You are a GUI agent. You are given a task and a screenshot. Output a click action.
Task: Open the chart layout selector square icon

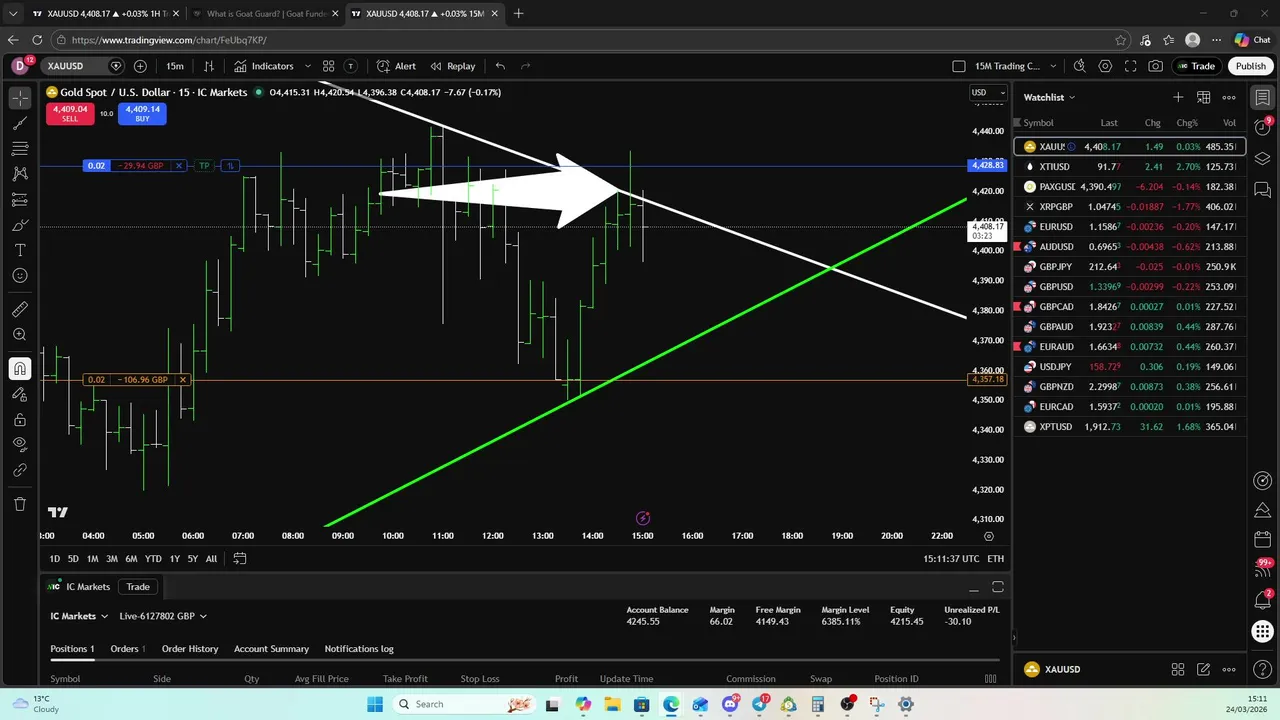coord(958,66)
